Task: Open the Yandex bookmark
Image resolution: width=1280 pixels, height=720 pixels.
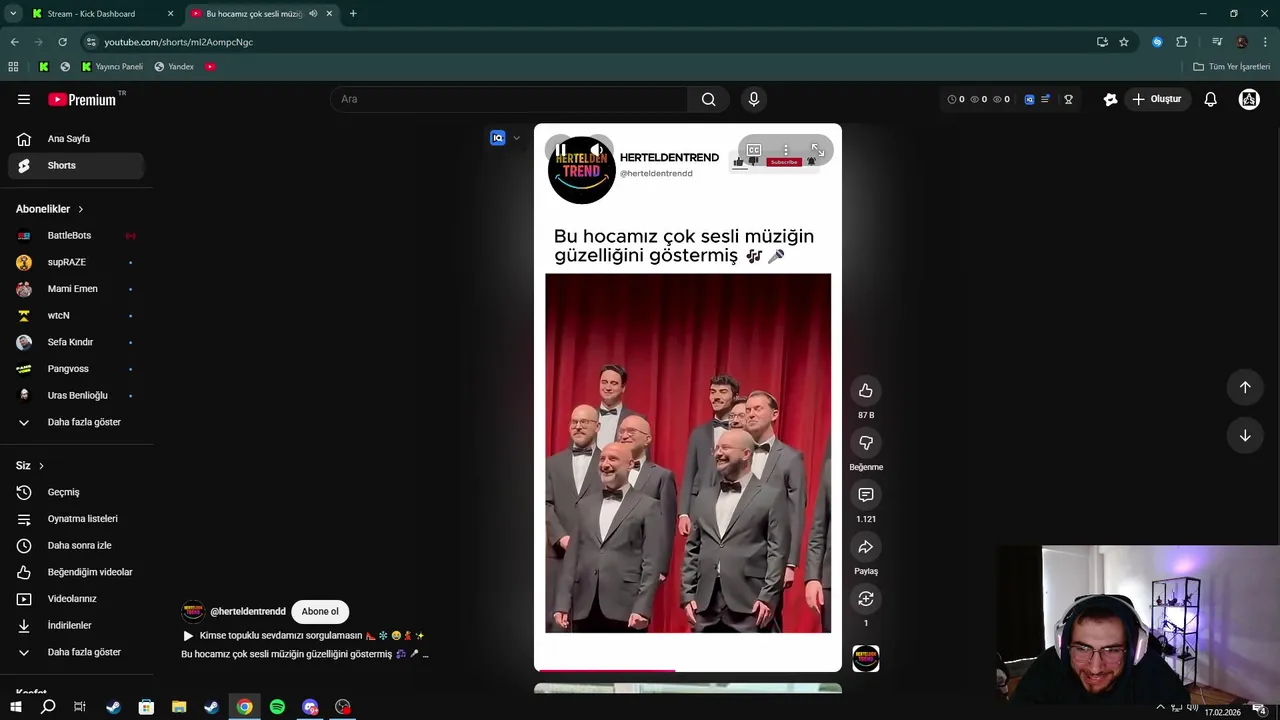Action: (174, 67)
